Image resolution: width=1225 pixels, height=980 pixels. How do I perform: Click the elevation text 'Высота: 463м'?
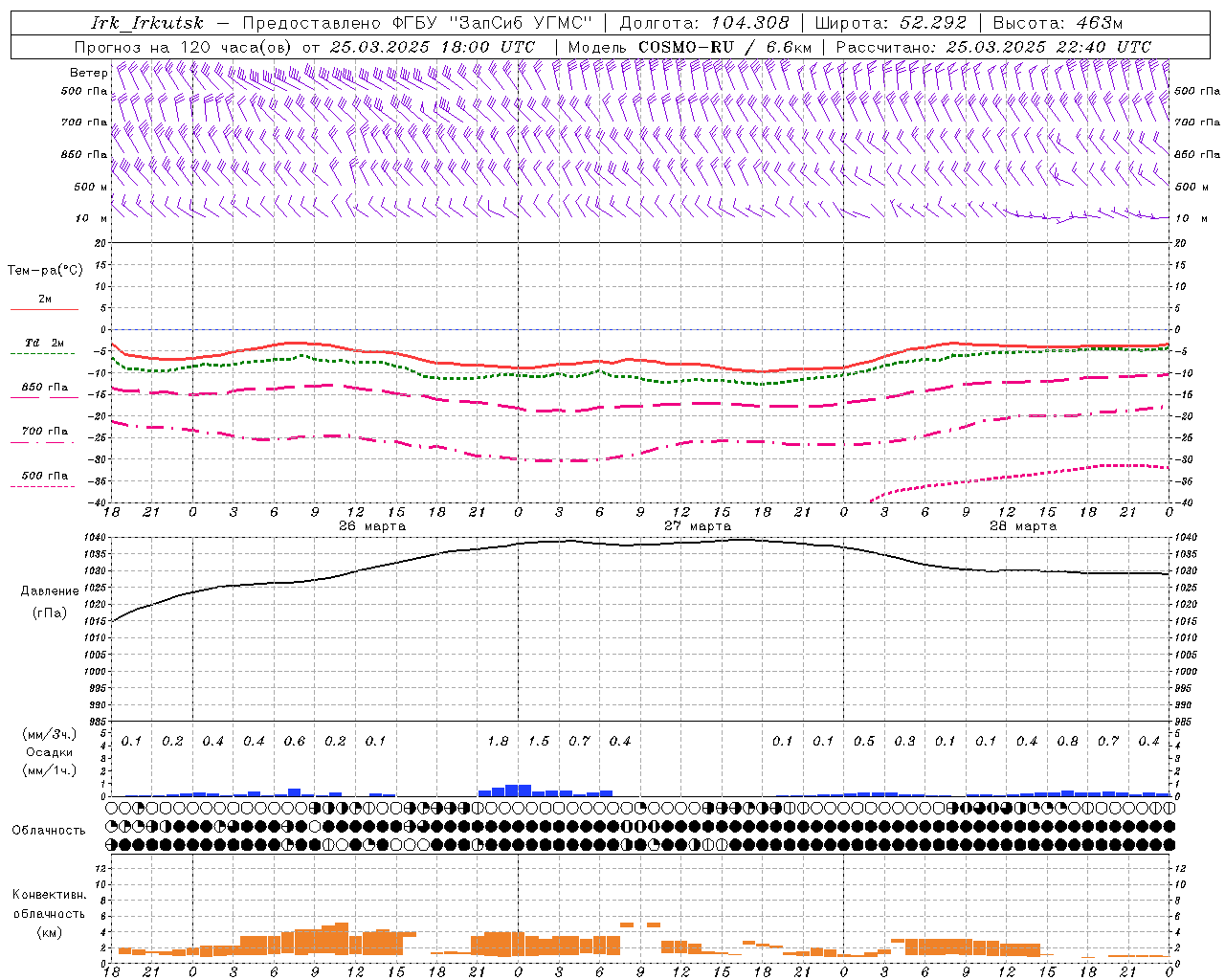tap(1058, 23)
